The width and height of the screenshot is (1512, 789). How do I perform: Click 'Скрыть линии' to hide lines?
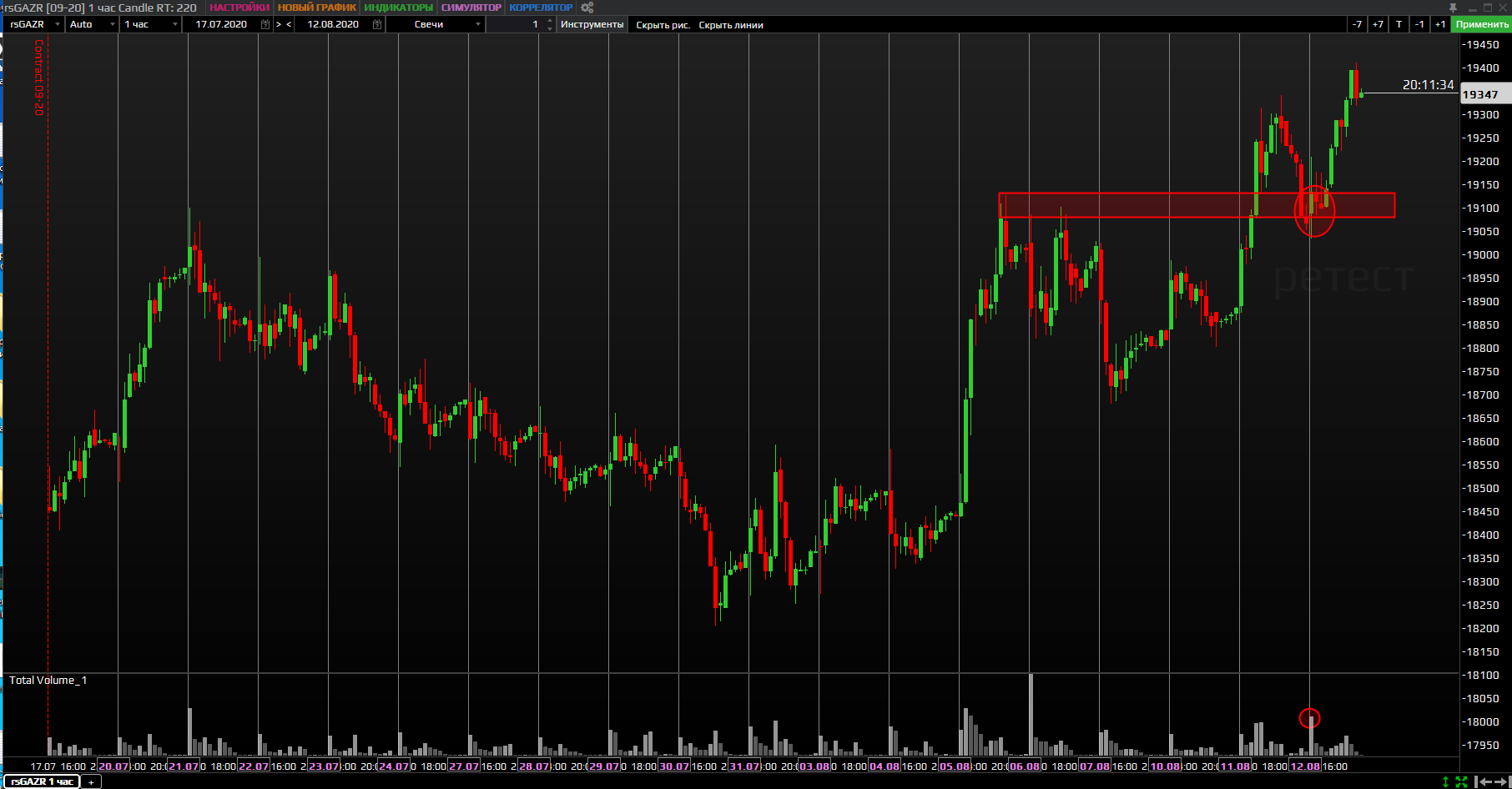click(x=731, y=25)
